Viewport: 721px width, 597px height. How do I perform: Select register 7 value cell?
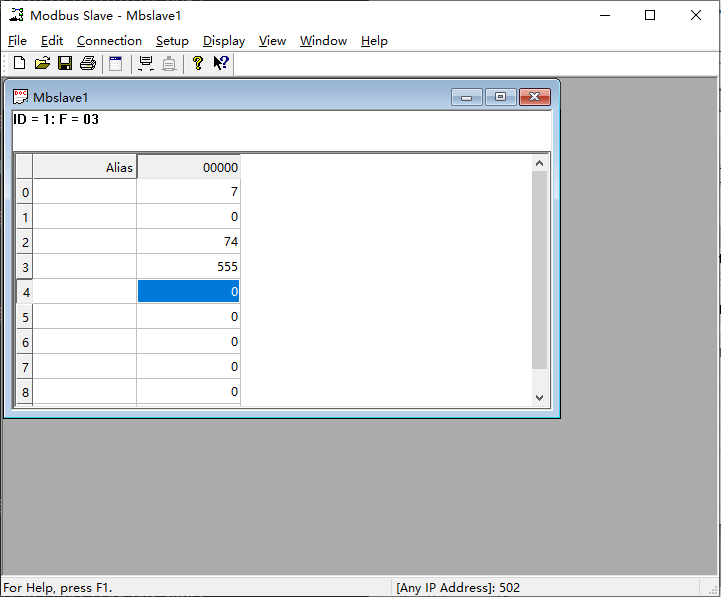point(189,366)
